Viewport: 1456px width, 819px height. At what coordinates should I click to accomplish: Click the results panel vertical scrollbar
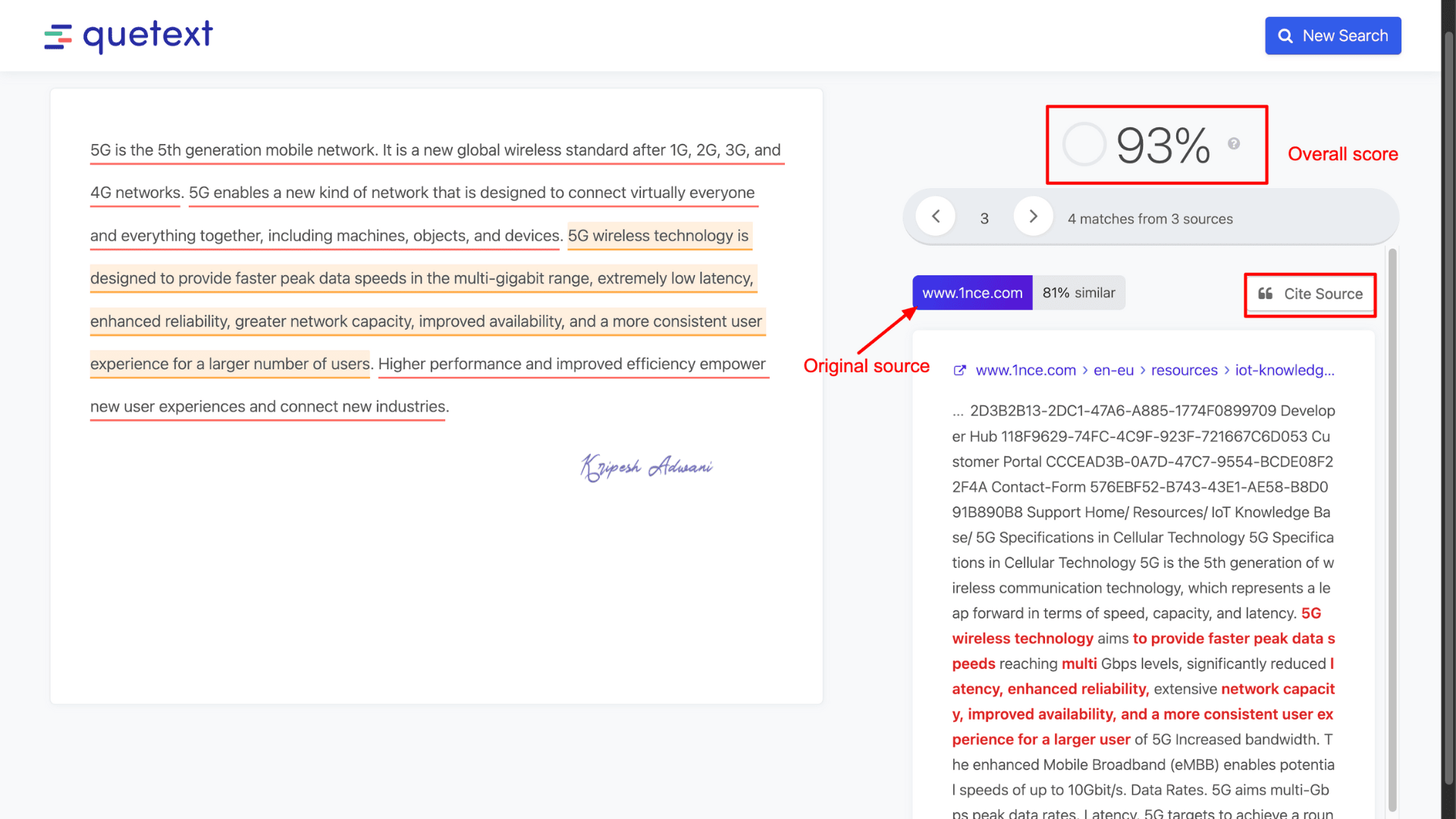[1392, 531]
